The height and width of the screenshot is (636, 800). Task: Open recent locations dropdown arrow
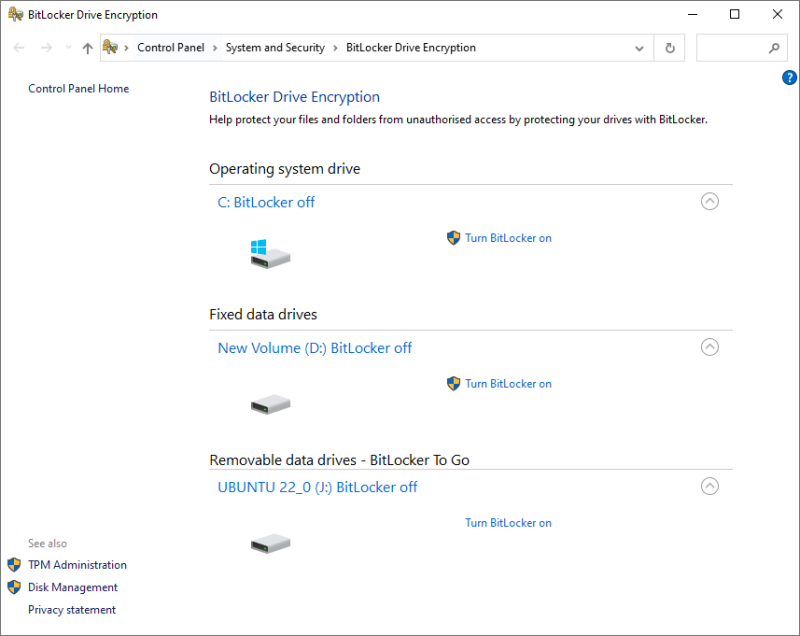tap(68, 48)
